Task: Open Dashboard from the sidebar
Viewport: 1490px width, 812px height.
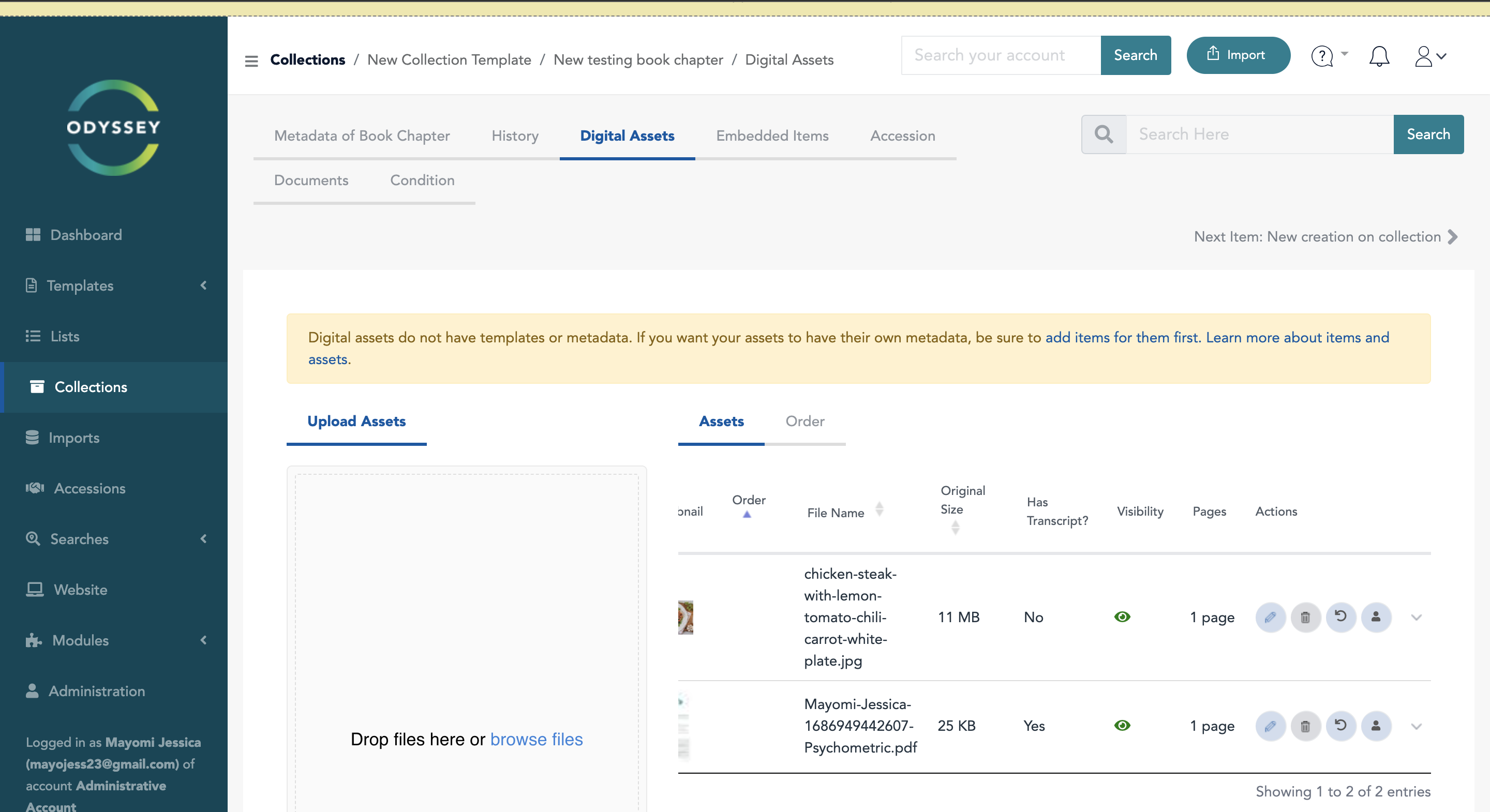Action: coord(85,235)
